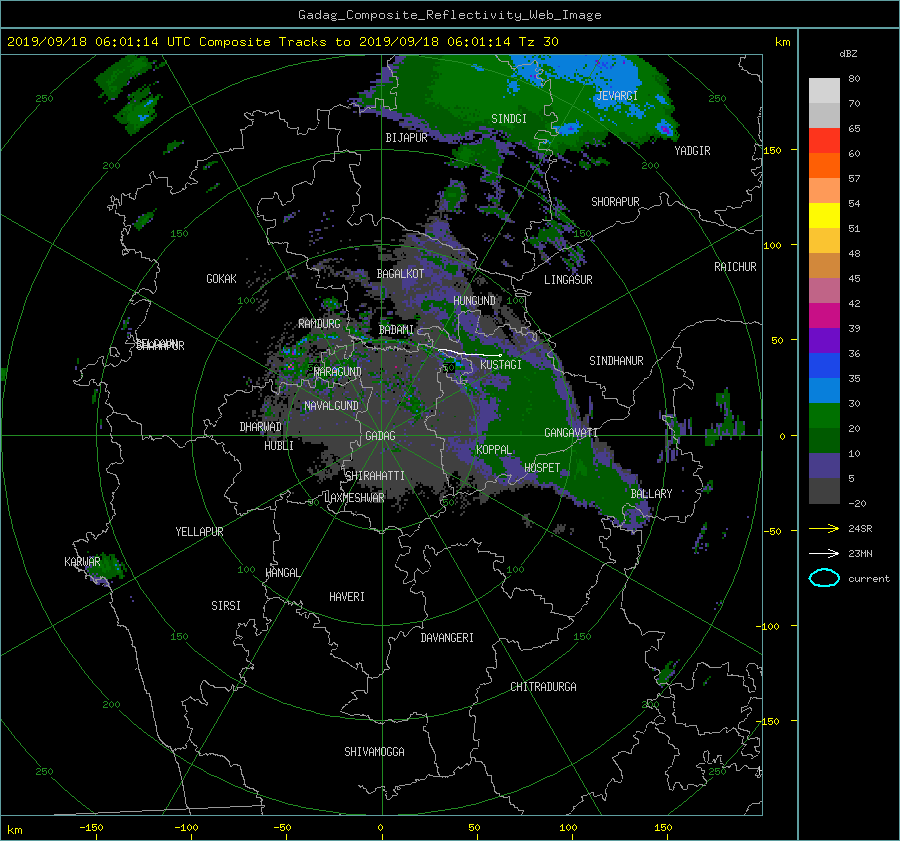This screenshot has width=900, height=841.
Task: Click the 80 dBZ value in the legend
Action: tap(854, 79)
